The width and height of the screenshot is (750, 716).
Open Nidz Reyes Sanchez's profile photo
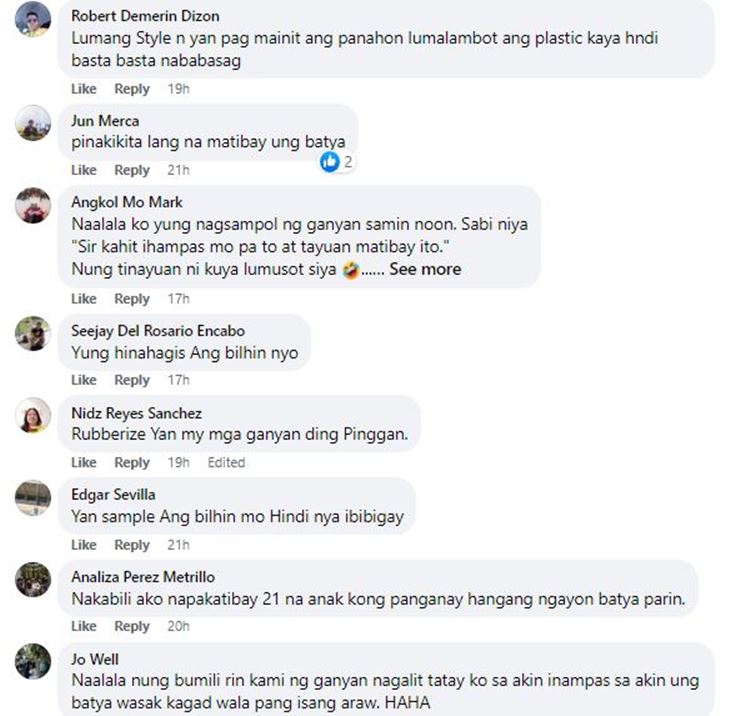33,415
